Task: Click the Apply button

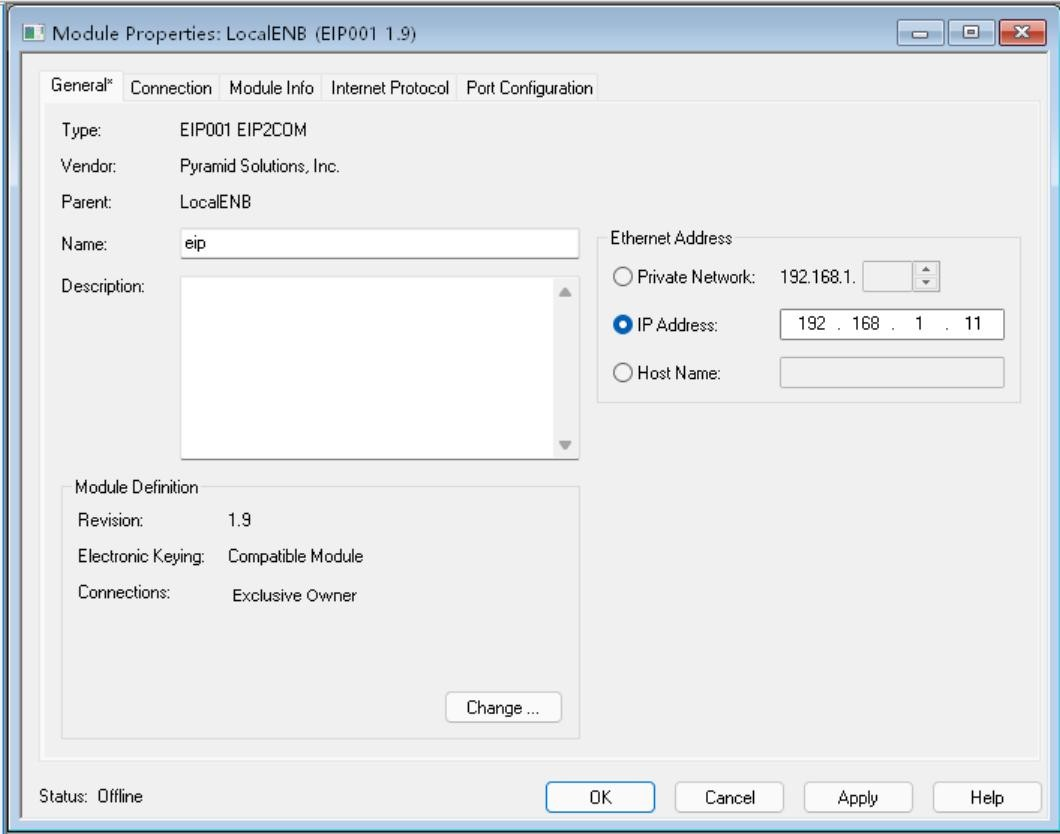Action: 858,798
